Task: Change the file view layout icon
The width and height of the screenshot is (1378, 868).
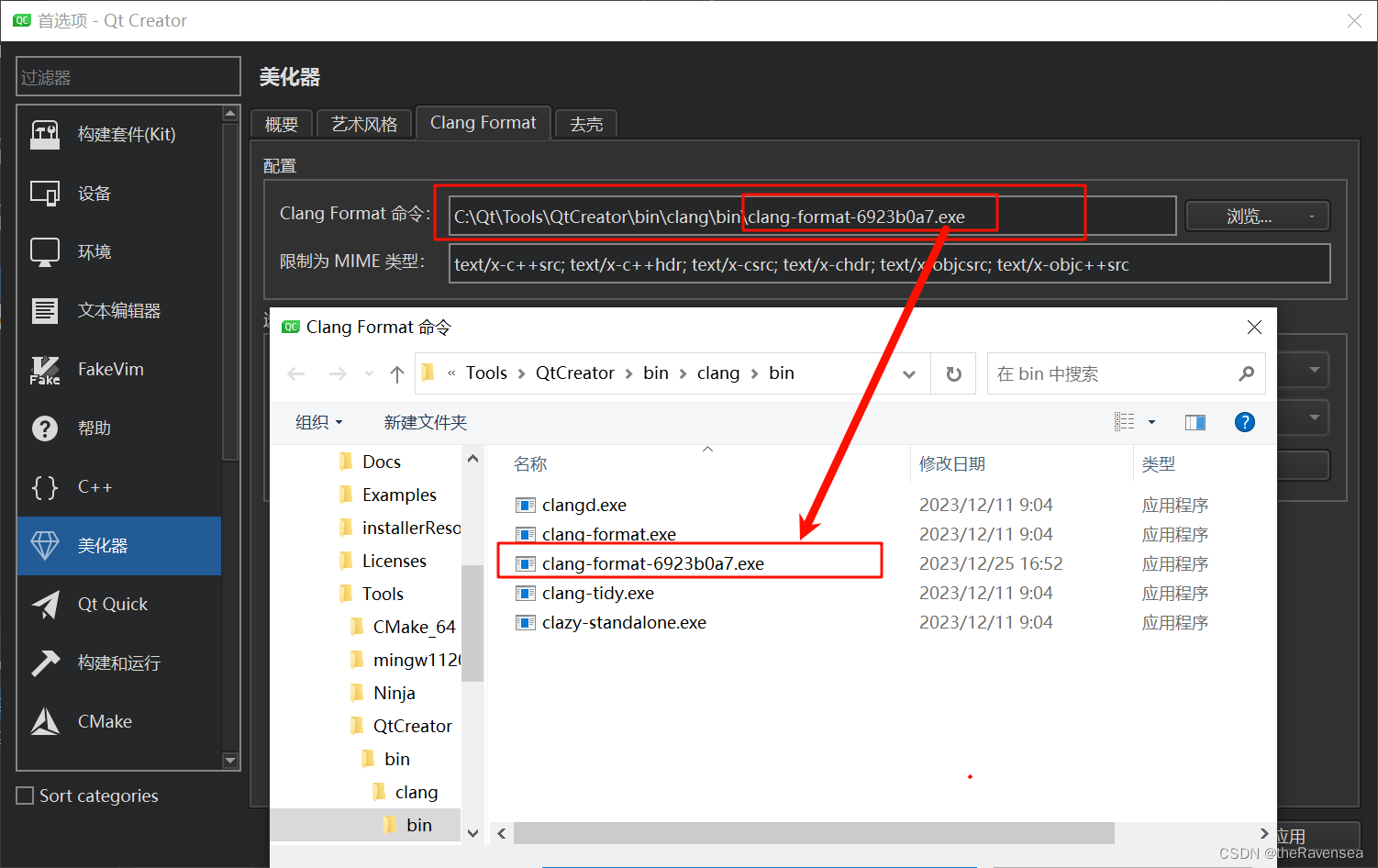Action: pos(1125,422)
